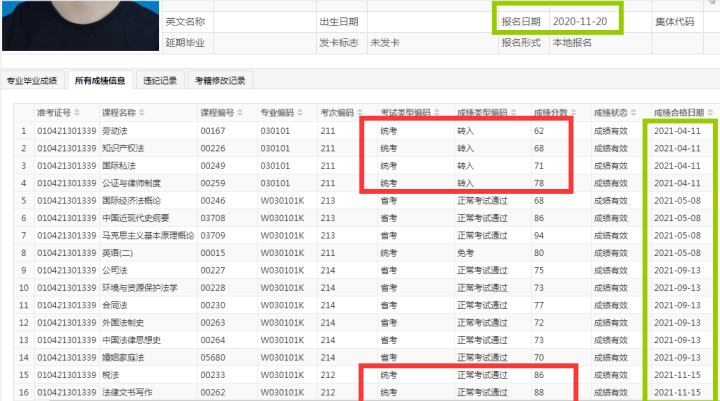Select course name 婚姻家庭法
Viewport: 720px width, 401px height.
click(123, 358)
